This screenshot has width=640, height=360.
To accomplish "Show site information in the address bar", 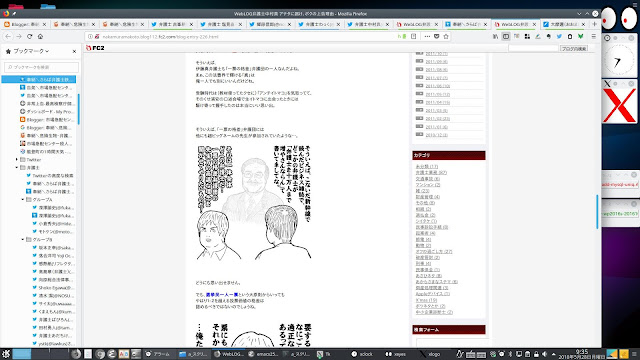I will coord(91,36).
